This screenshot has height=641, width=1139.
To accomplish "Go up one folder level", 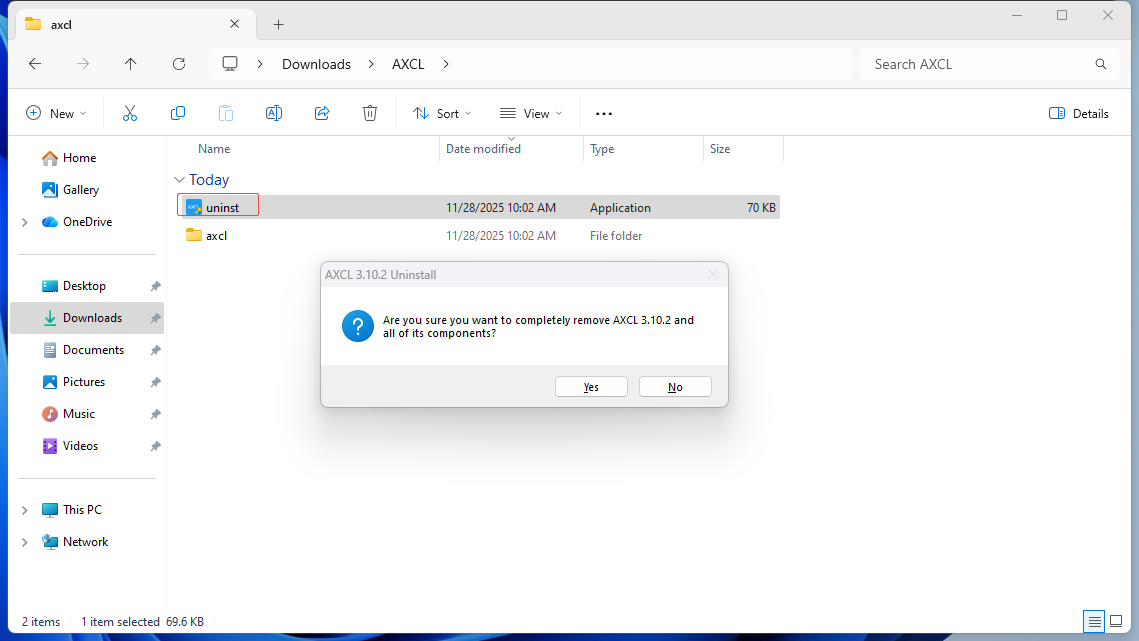I will (131, 64).
